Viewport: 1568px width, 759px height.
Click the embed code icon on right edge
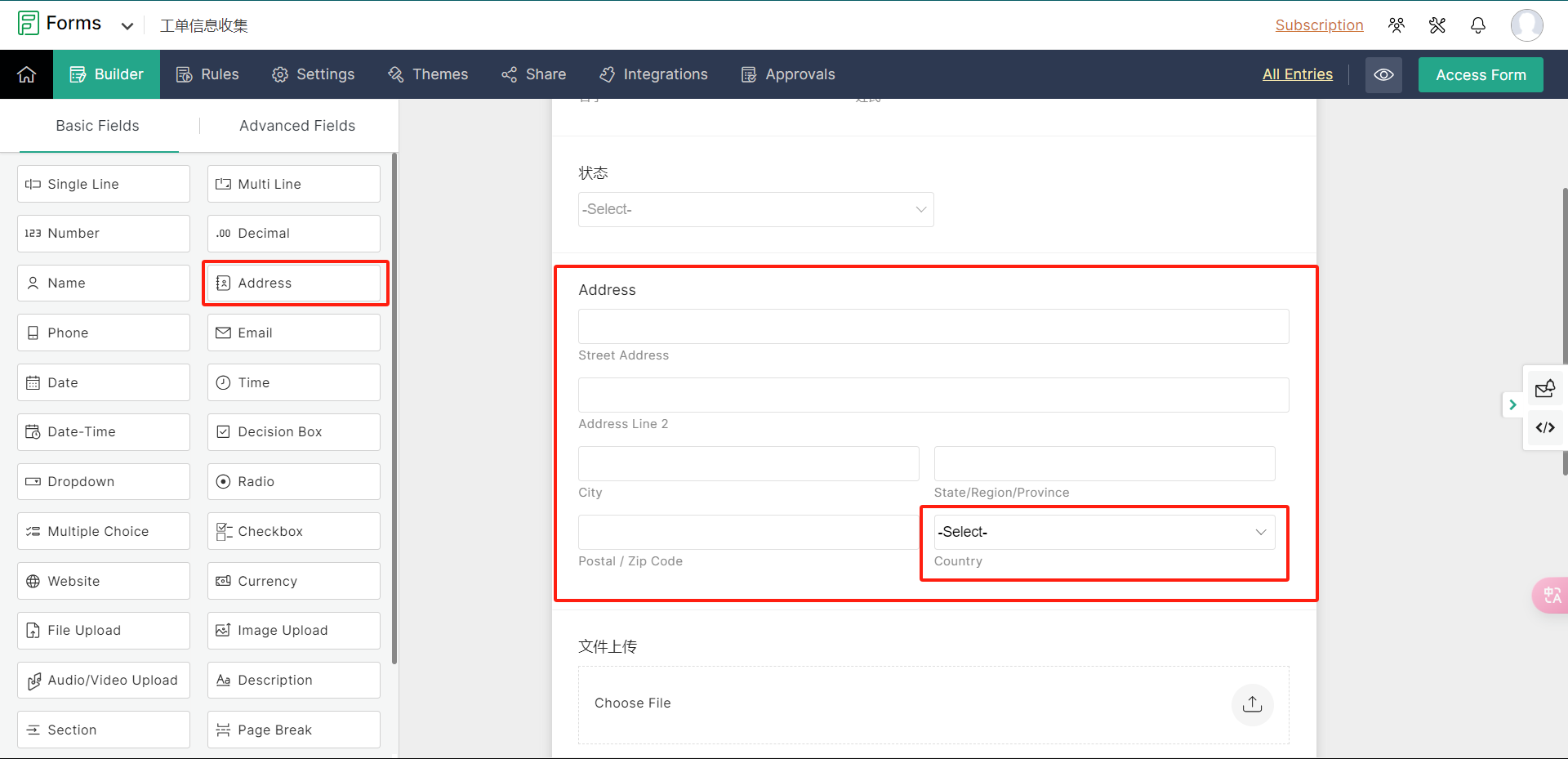[1544, 427]
